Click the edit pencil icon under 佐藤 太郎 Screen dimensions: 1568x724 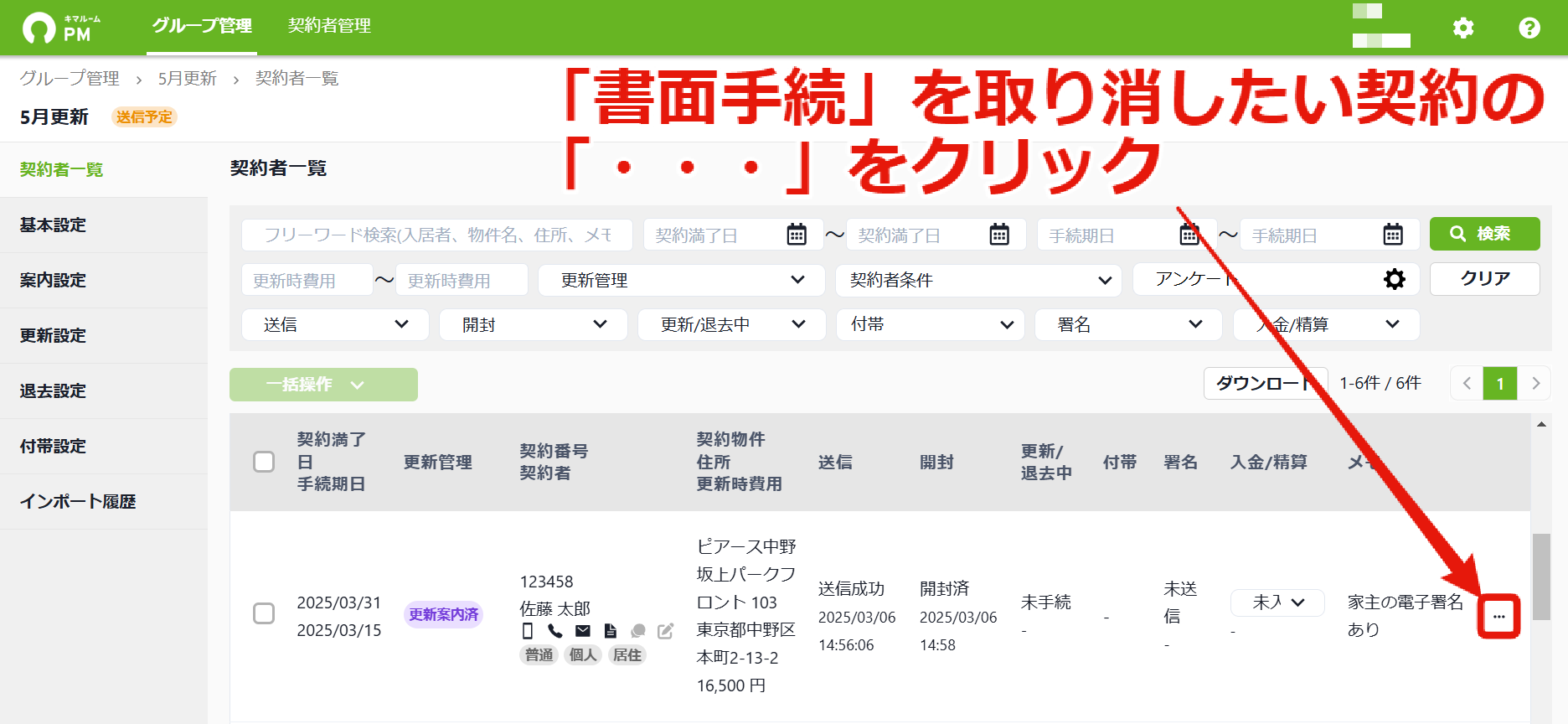[665, 631]
